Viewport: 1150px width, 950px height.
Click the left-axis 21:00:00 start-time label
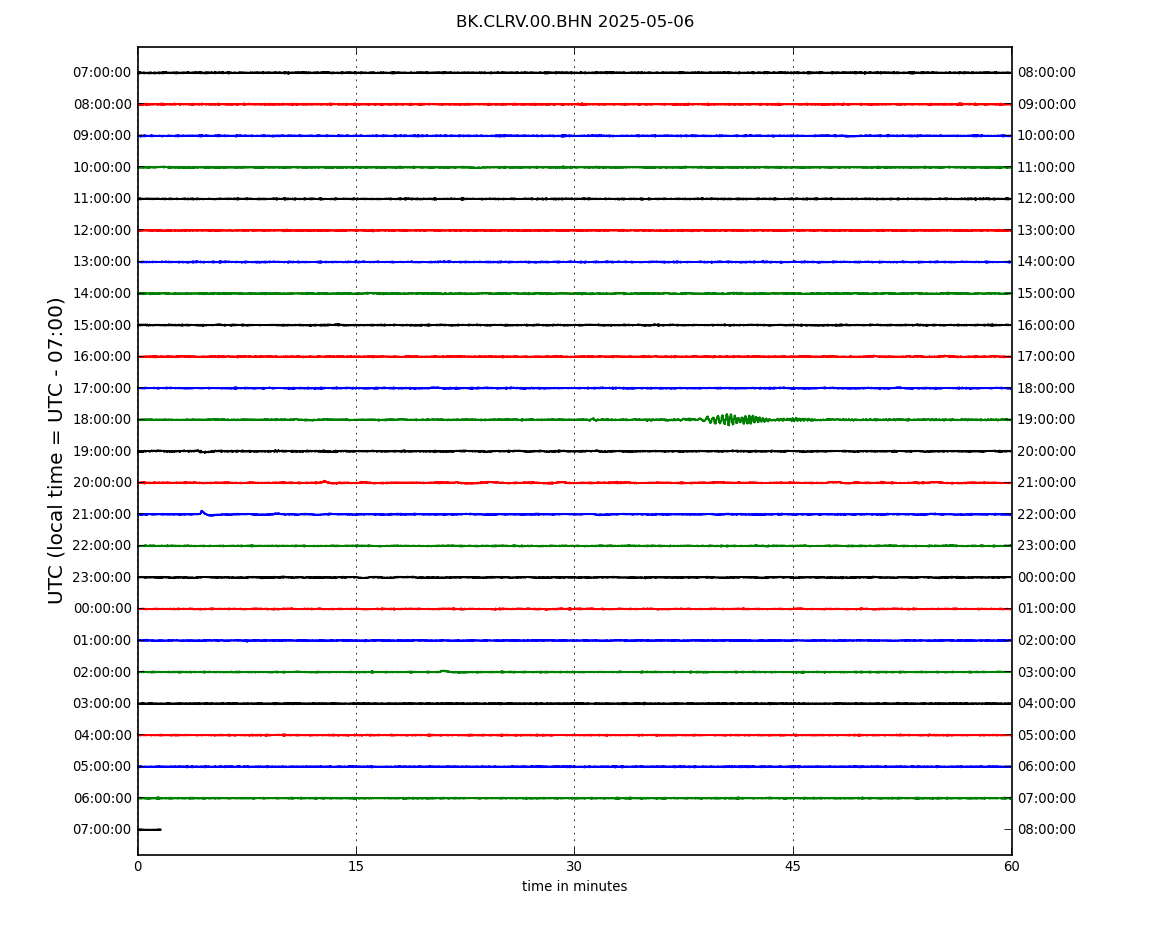coord(103,514)
